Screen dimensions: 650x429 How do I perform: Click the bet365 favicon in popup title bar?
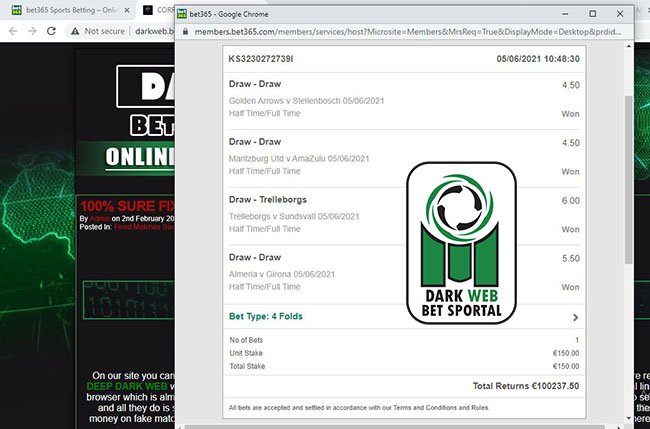click(x=182, y=13)
